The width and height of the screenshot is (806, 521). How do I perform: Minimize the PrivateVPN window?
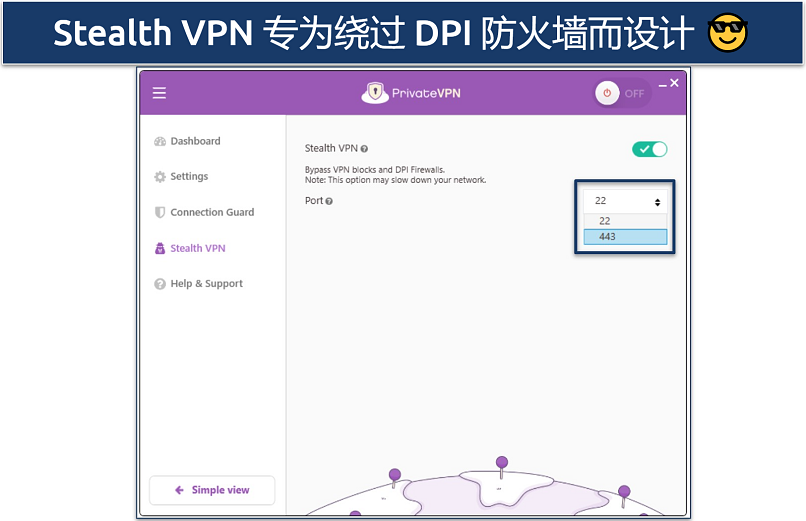click(663, 84)
